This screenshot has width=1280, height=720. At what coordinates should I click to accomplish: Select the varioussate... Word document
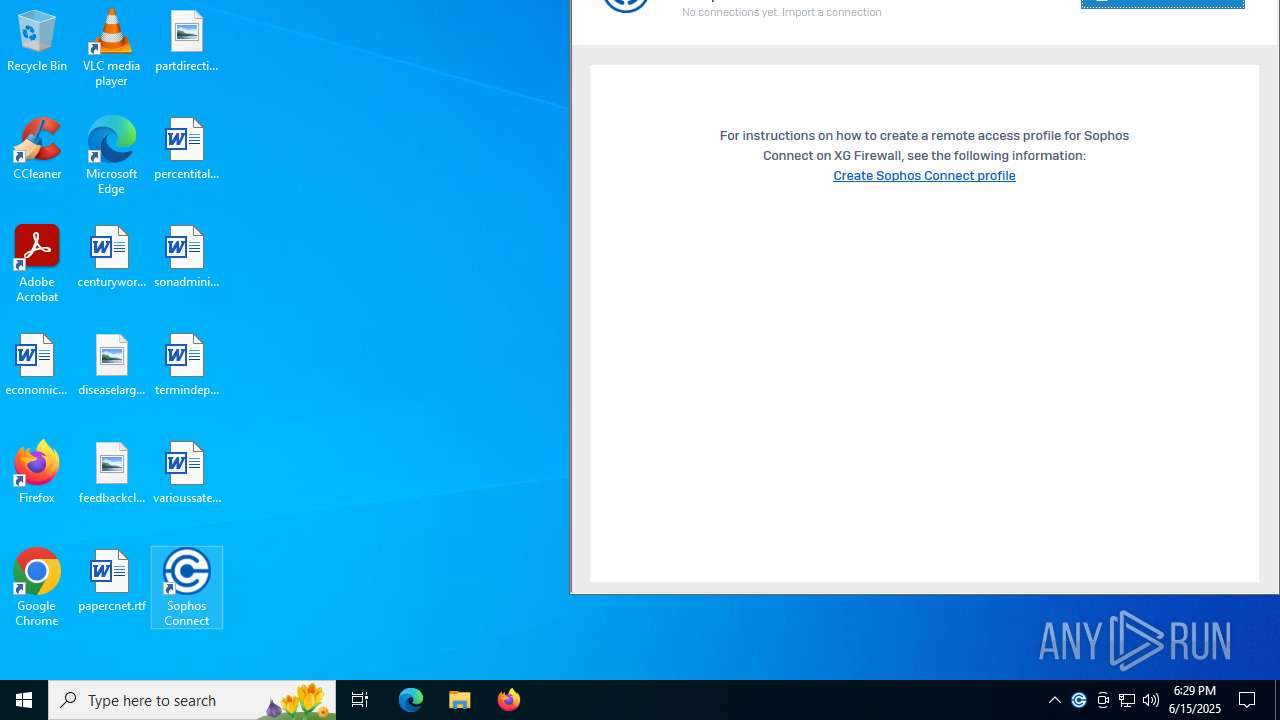(187, 474)
